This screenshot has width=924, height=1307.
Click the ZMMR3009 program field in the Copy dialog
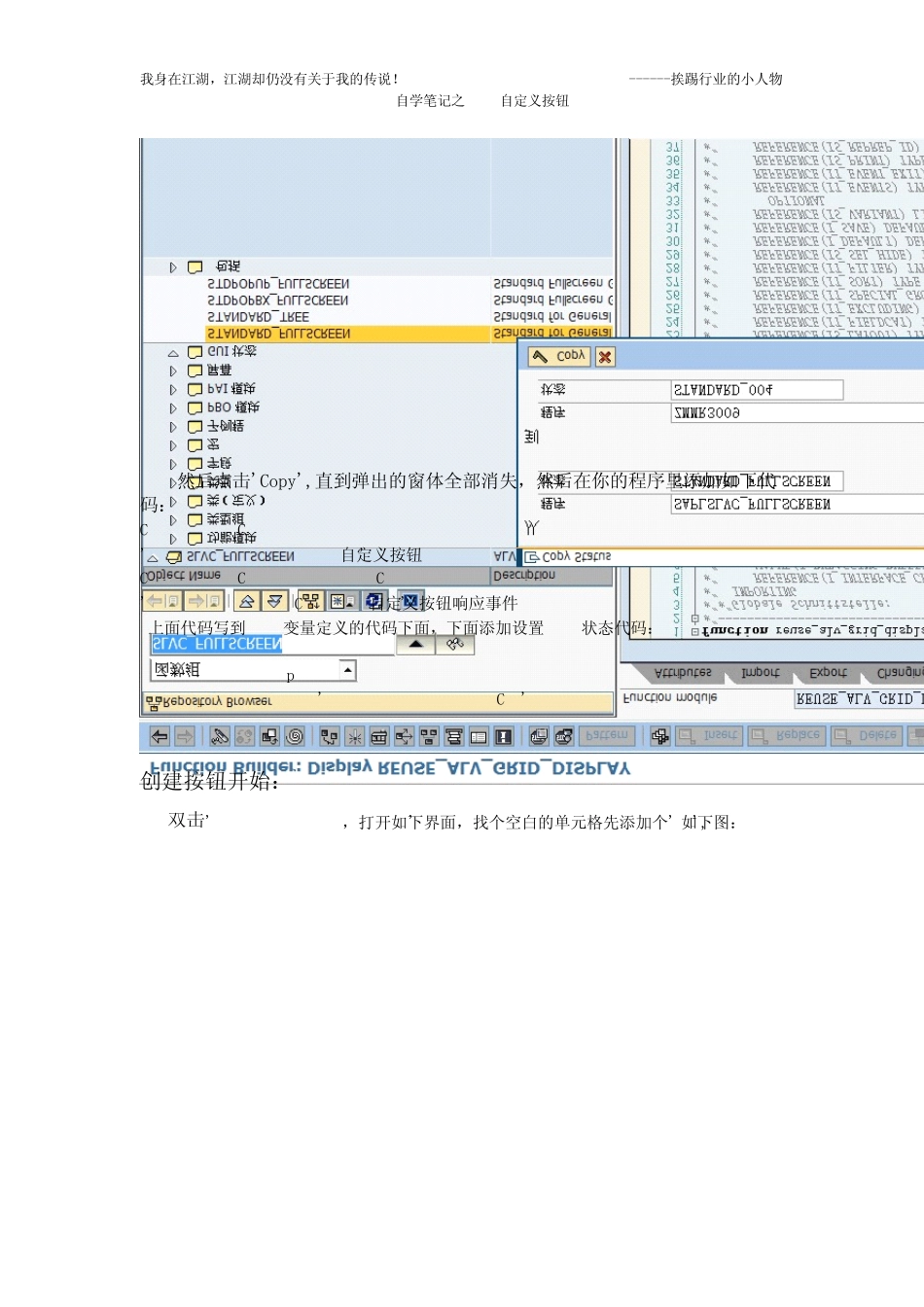click(x=798, y=413)
